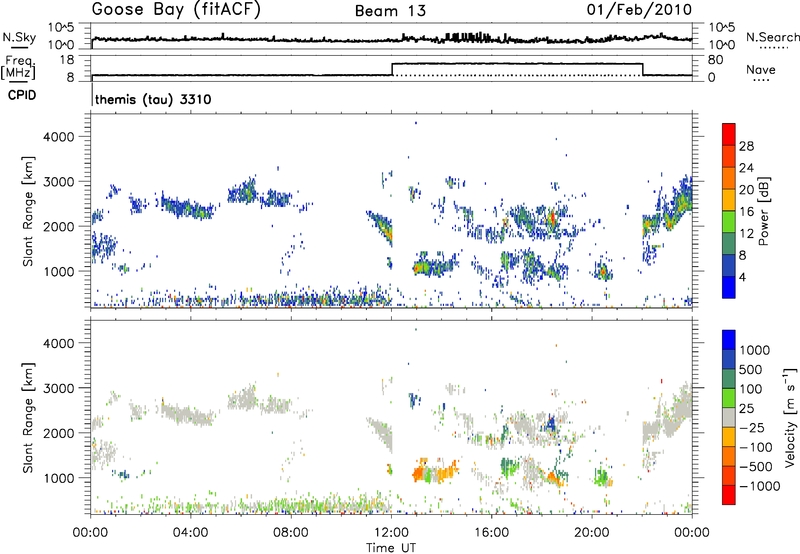Select the Beam 13 heading
The width and height of the screenshot is (800, 554).
pos(390,11)
